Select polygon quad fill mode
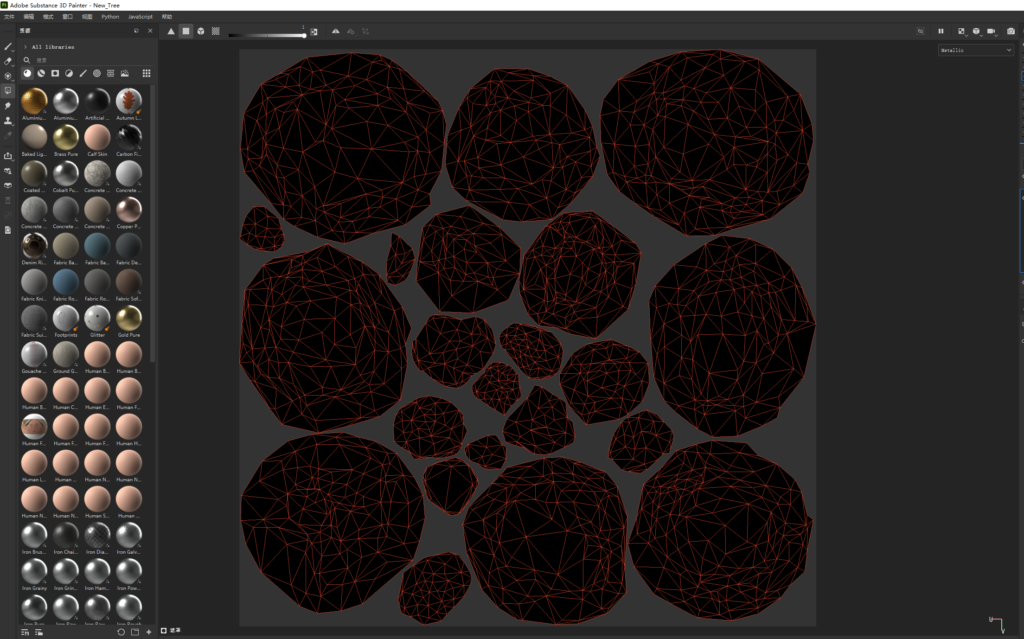 [x=186, y=31]
